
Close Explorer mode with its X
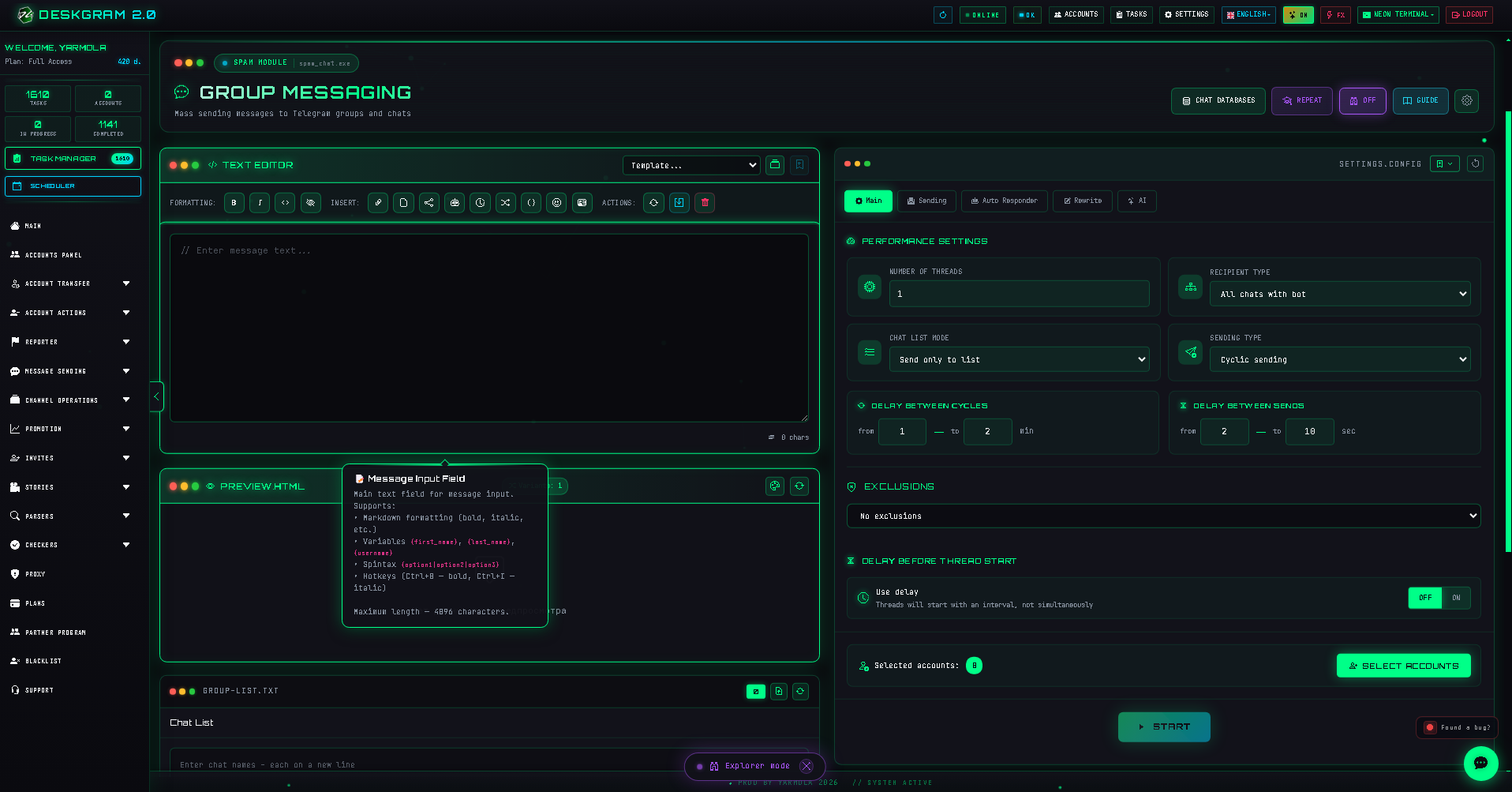click(x=807, y=766)
